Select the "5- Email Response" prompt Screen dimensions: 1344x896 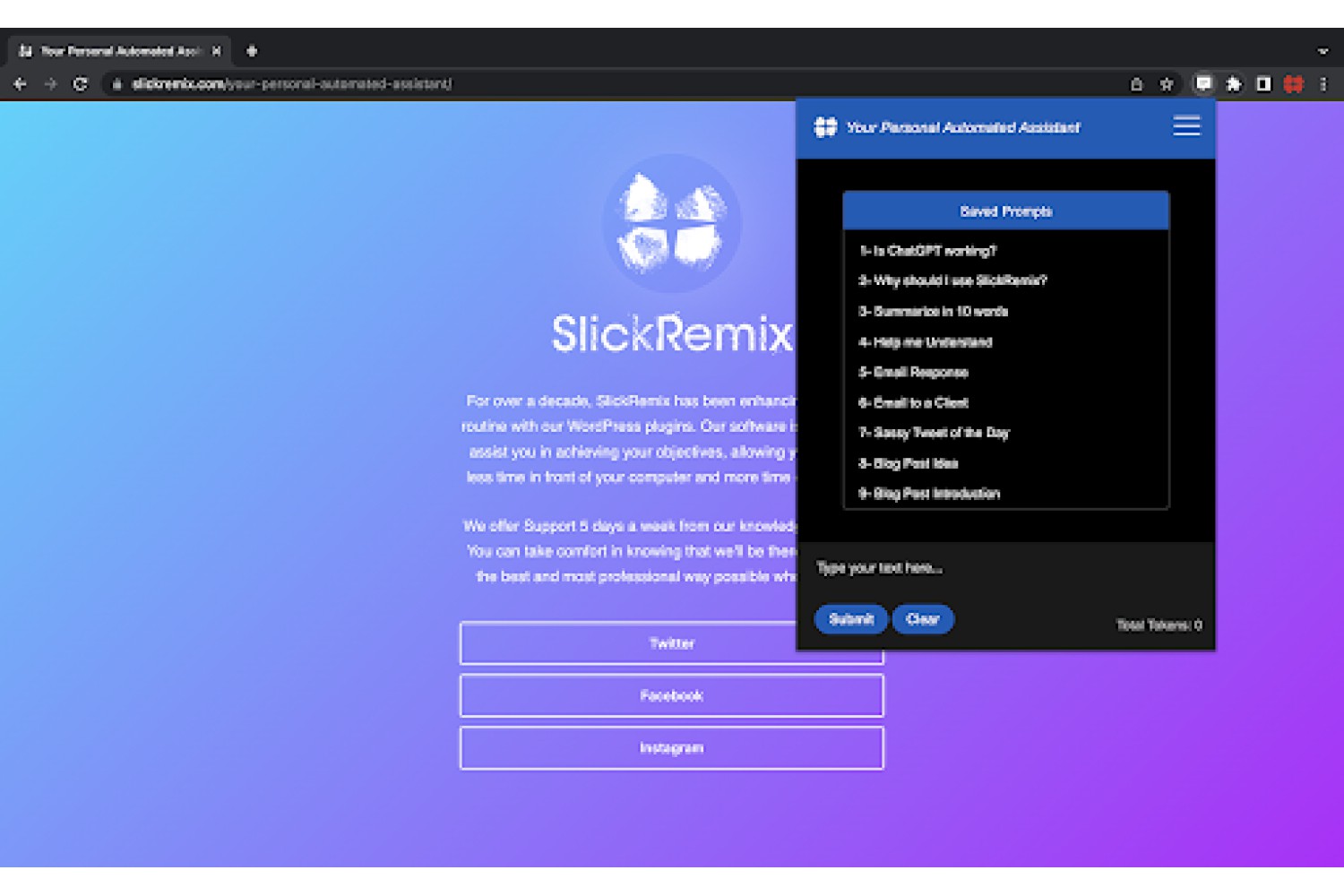(914, 373)
